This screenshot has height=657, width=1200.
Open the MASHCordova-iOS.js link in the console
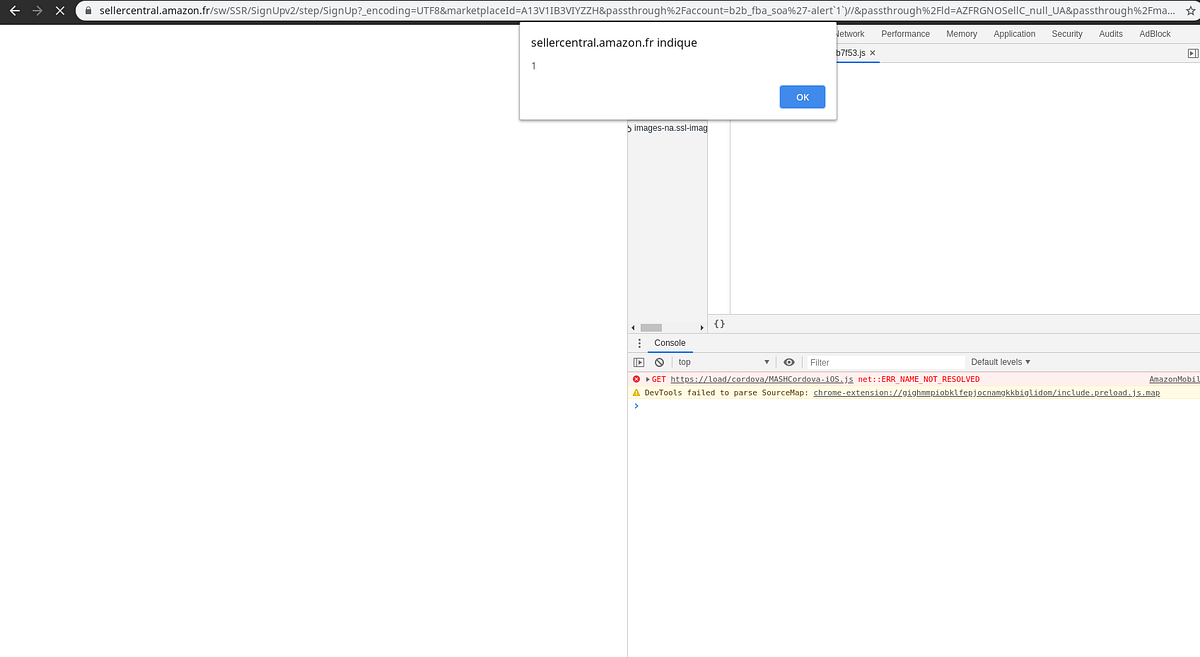(x=760, y=379)
